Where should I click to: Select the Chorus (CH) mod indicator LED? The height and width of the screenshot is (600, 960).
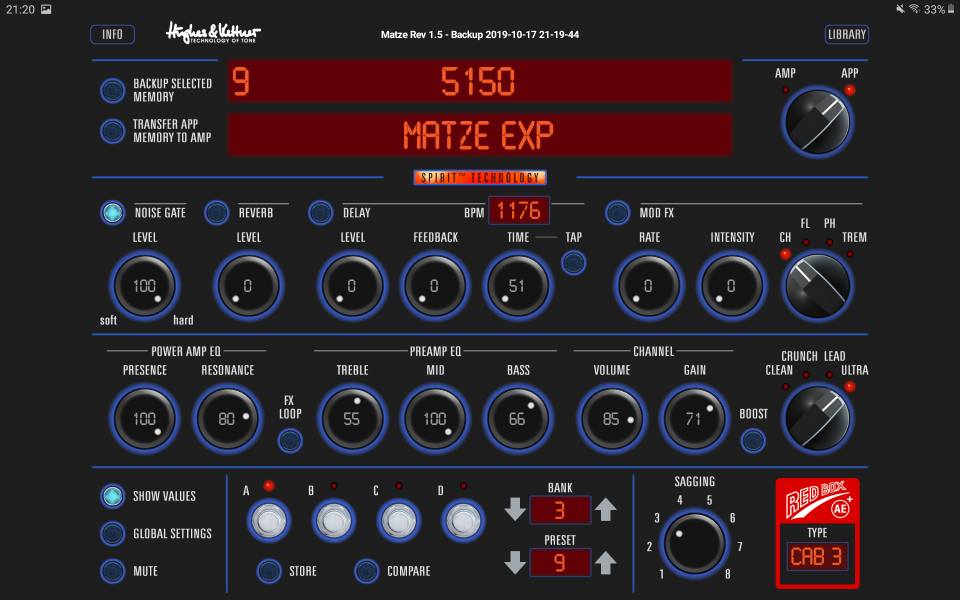(x=786, y=253)
